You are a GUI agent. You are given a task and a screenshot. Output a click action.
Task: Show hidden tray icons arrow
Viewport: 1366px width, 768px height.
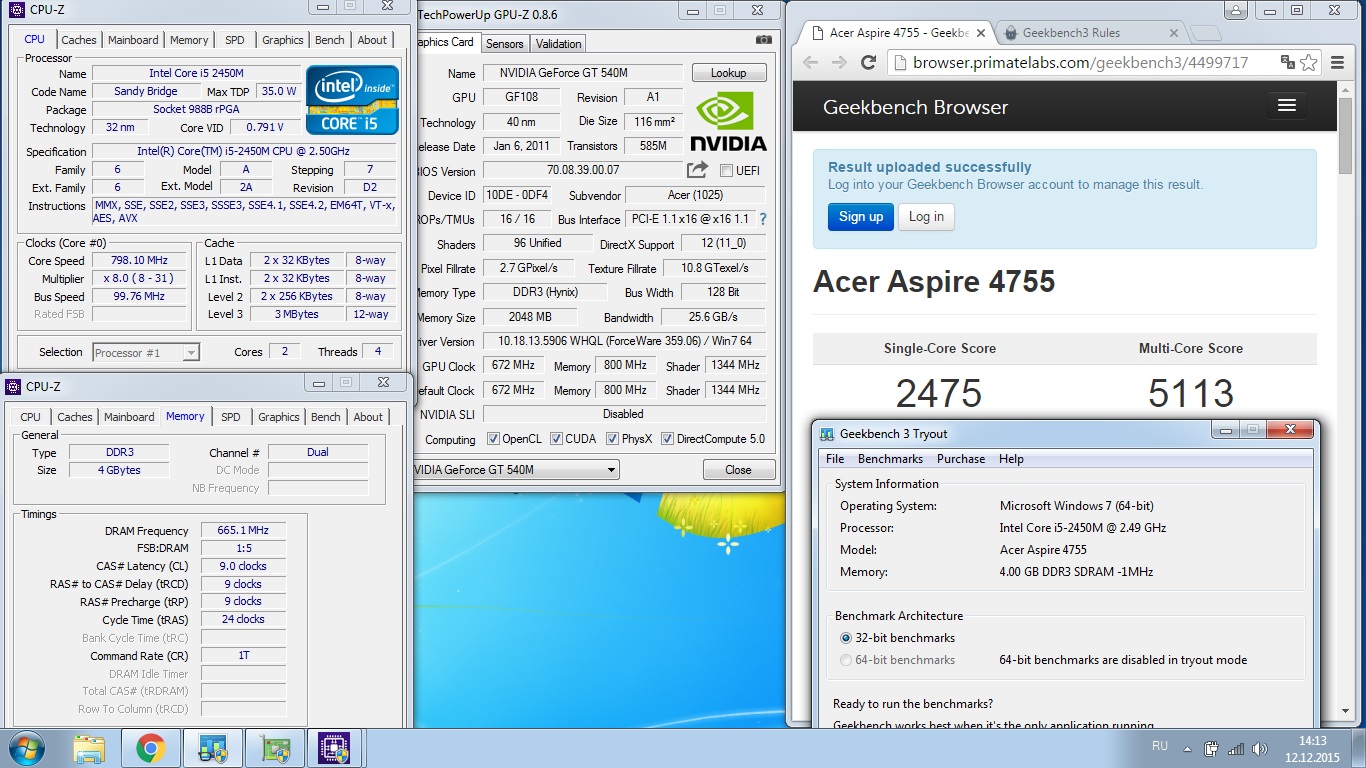coord(1187,748)
